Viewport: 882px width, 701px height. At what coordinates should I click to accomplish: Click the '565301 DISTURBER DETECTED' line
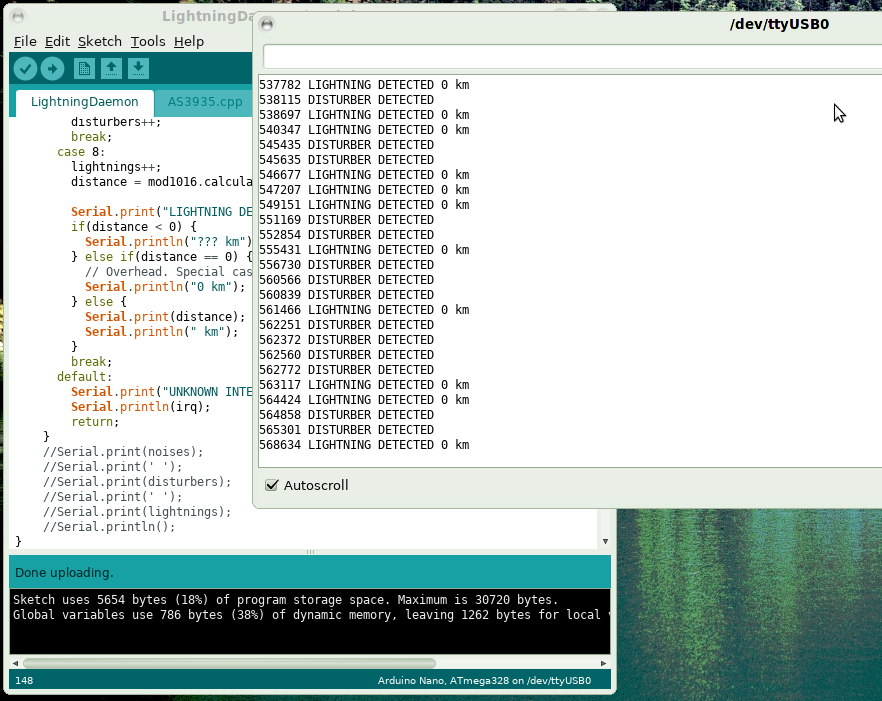tap(346, 430)
